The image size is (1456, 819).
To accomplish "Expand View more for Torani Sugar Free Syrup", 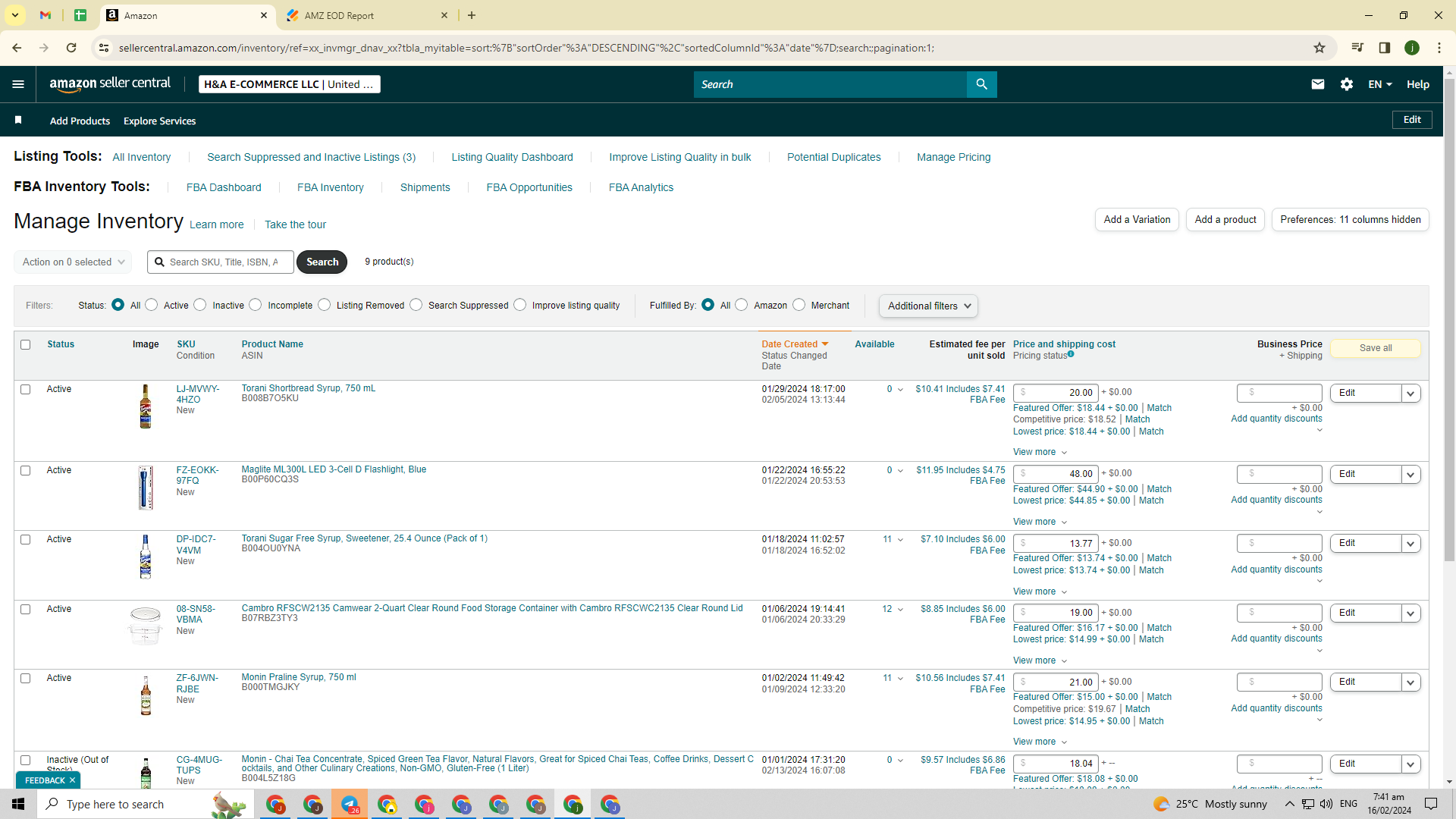I will click(1040, 591).
